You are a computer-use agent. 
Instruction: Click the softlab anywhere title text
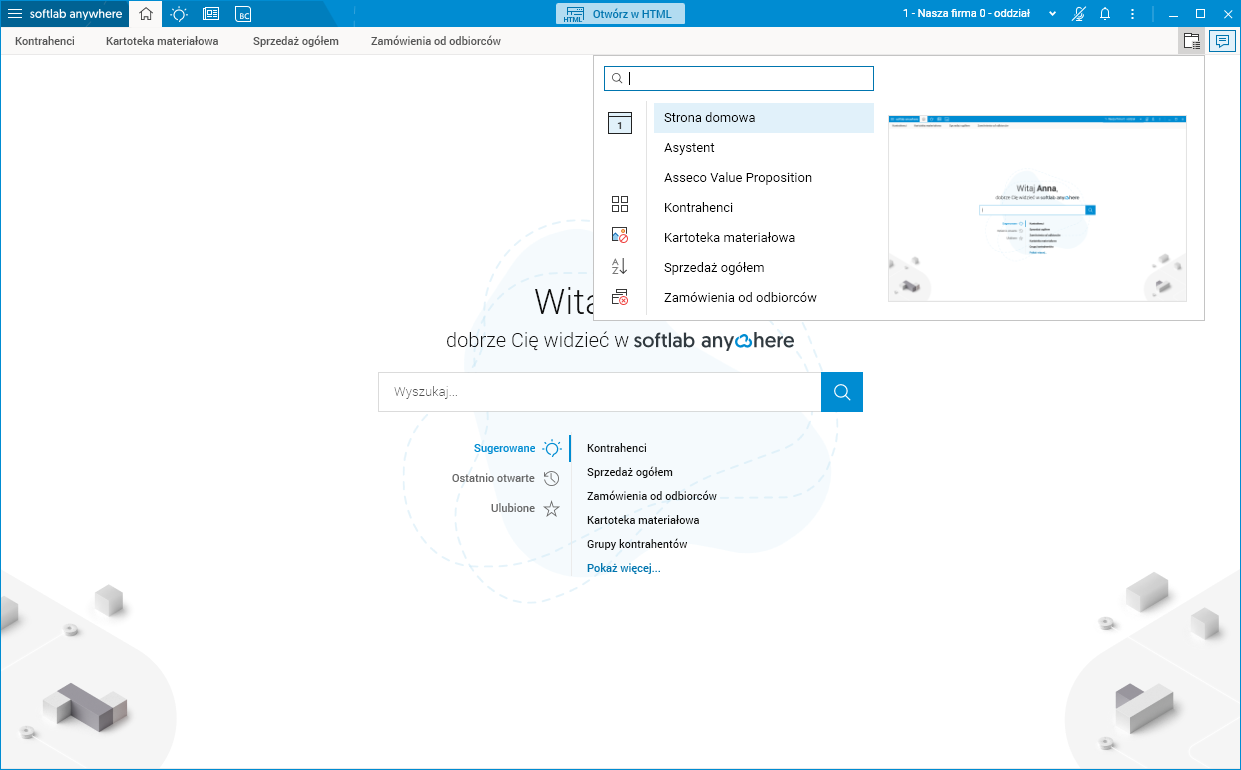(76, 14)
